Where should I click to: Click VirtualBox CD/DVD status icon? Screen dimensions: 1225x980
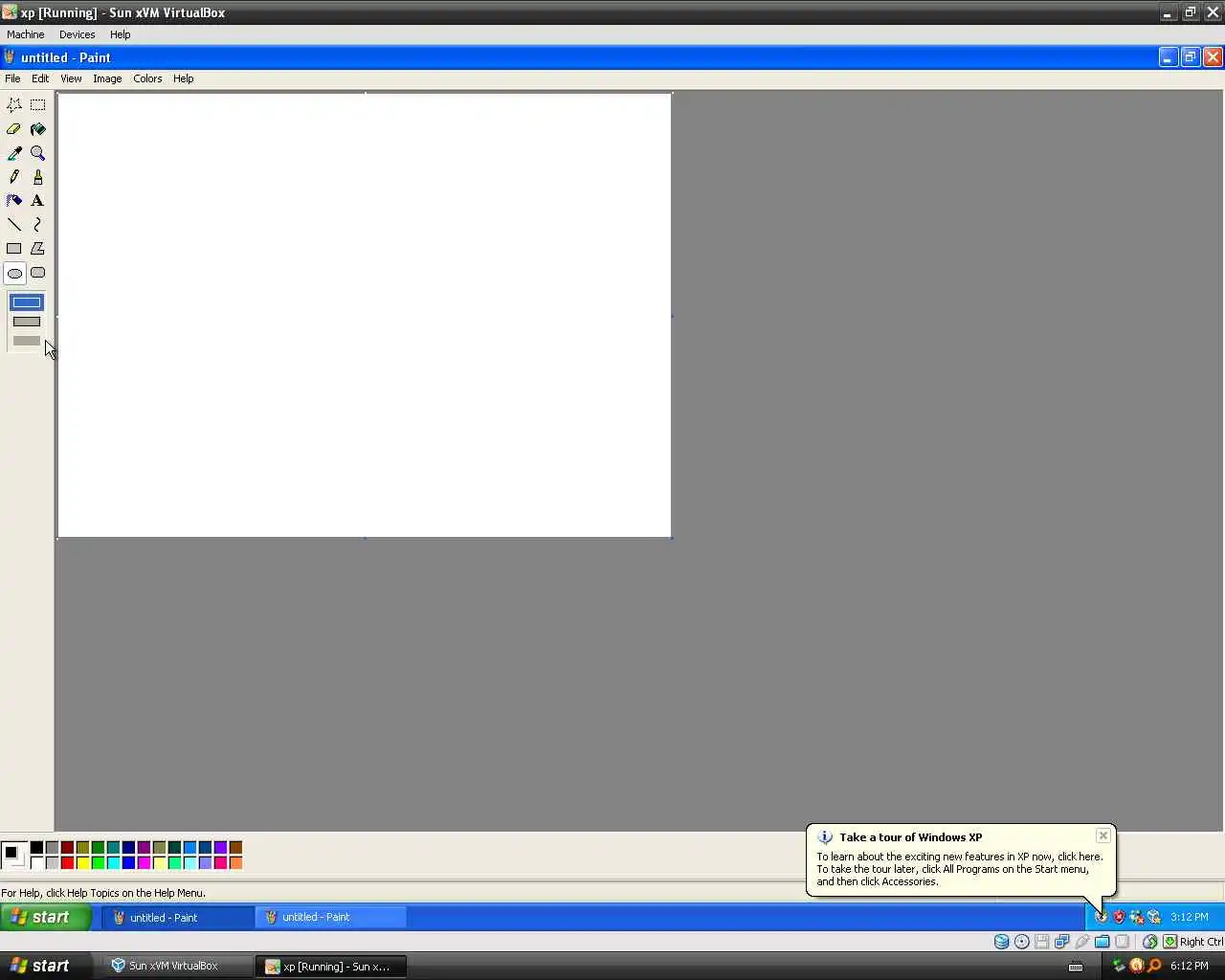click(1022, 942)
